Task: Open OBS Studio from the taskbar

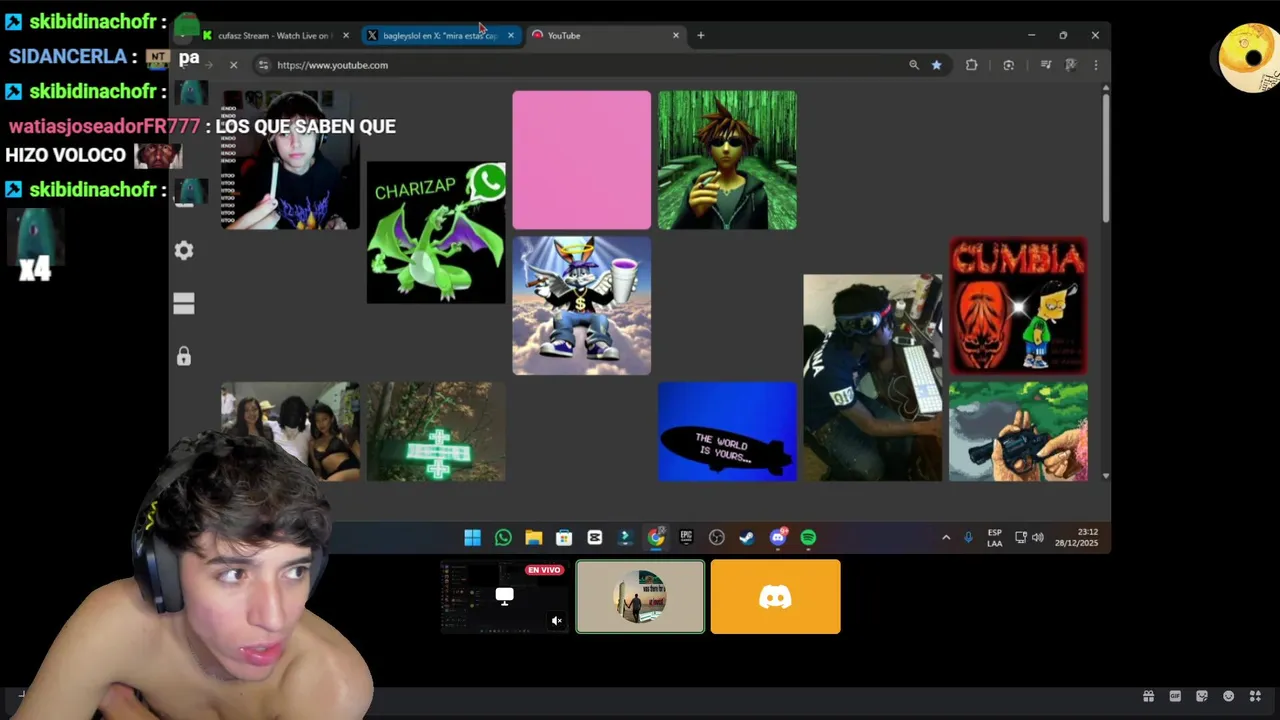Action: (717, 538)
